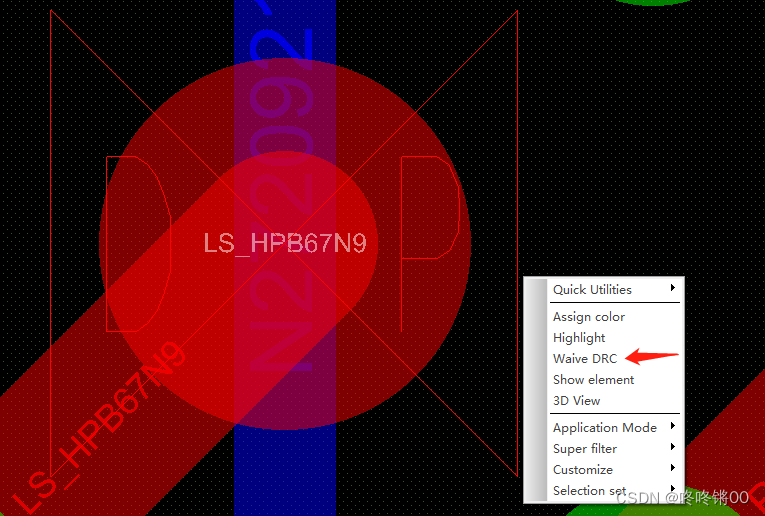The height and width of the screenshot is (516, 765).
Task: Open the Application Mode submenu
Action: click(614, 428)
